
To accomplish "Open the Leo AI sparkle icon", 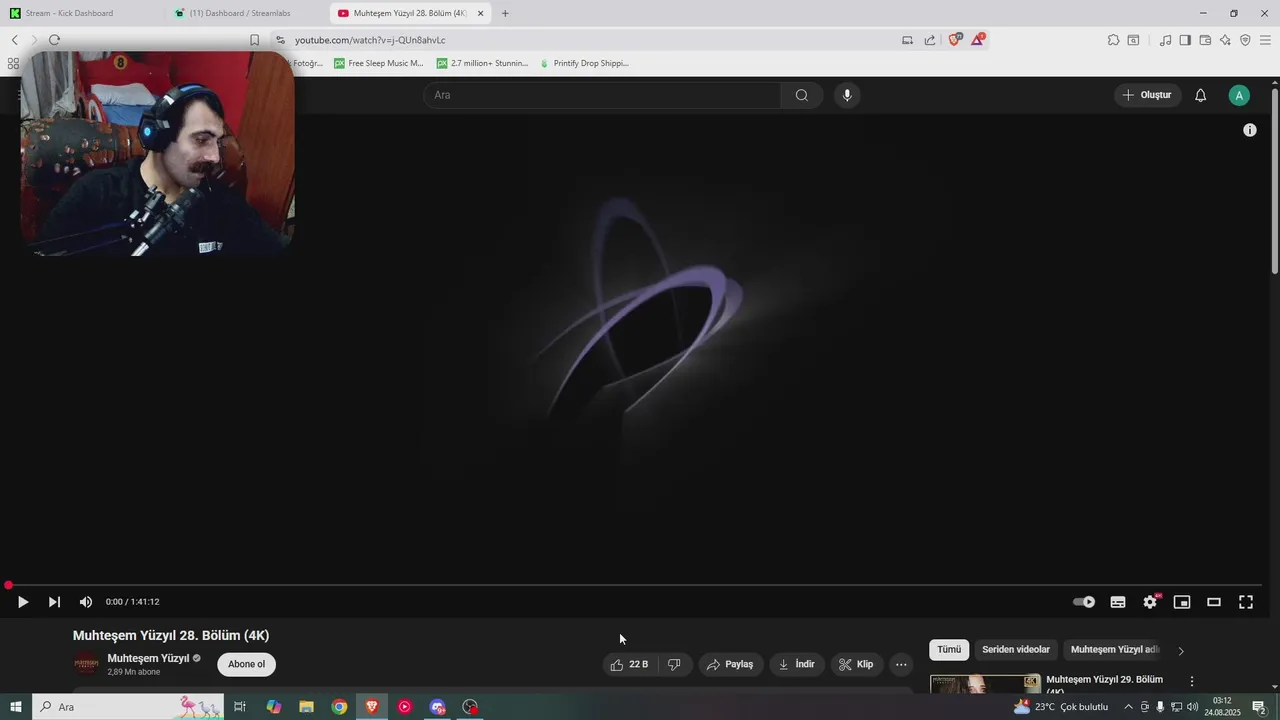I will [x=1225, y=40].
